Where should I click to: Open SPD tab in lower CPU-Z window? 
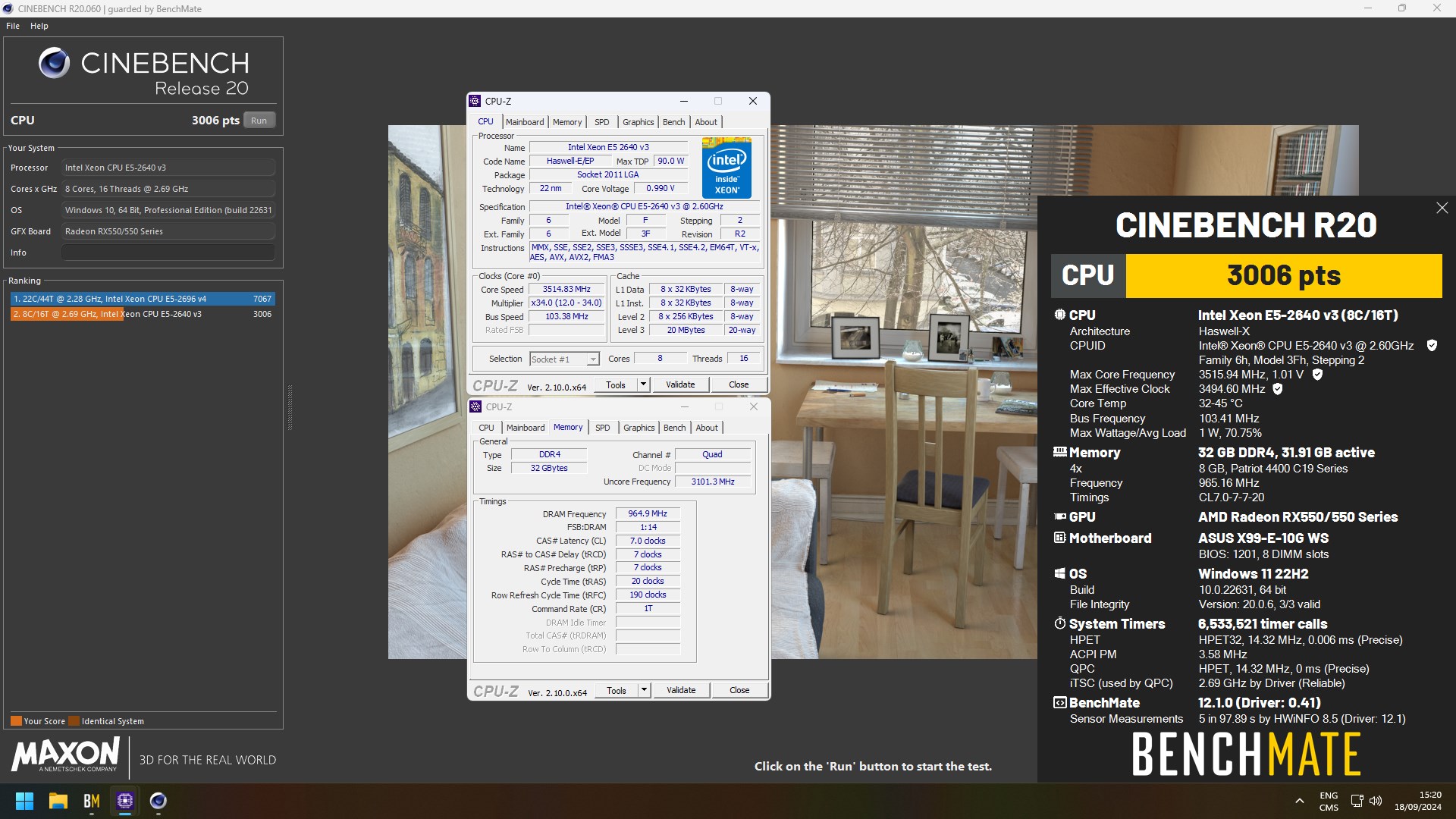[x=603, y=428]
